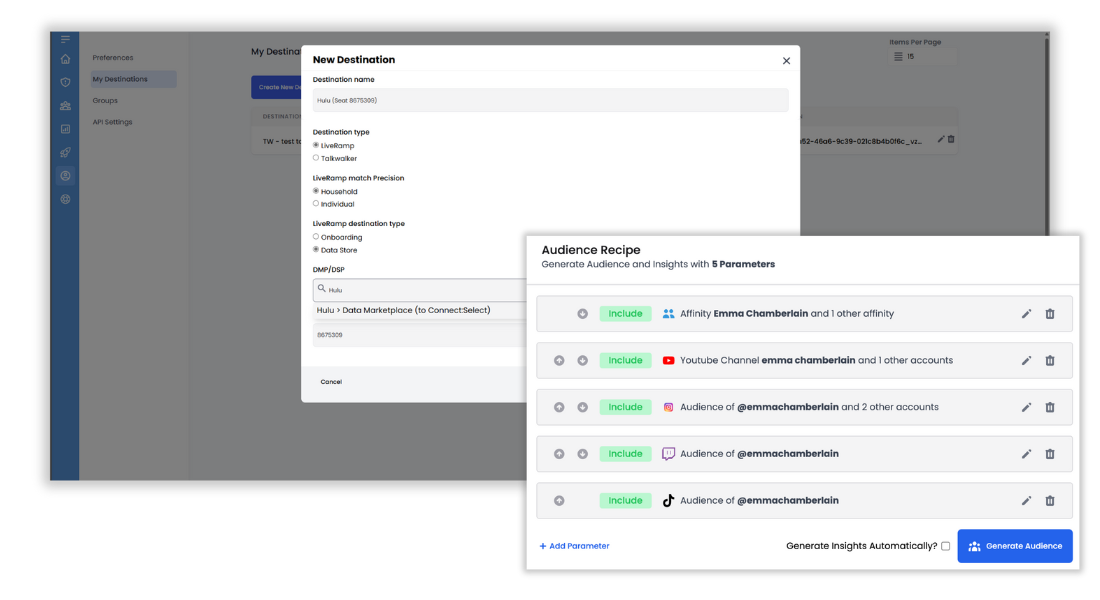1100x600 pixels.
Task: Toggle Include on the Twitch audience row
Action: [625, 454]
